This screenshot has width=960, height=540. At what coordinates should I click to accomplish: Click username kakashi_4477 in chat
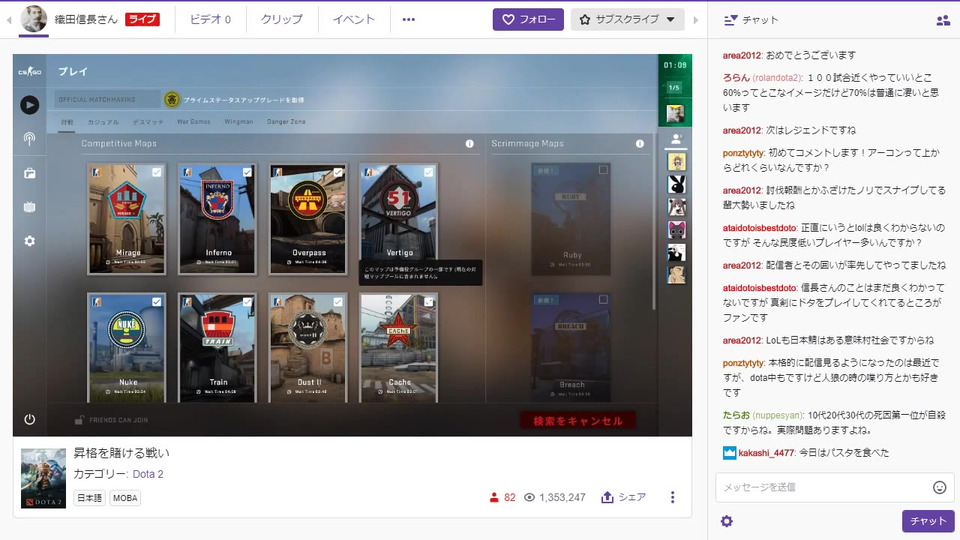[x=766, y=453]
